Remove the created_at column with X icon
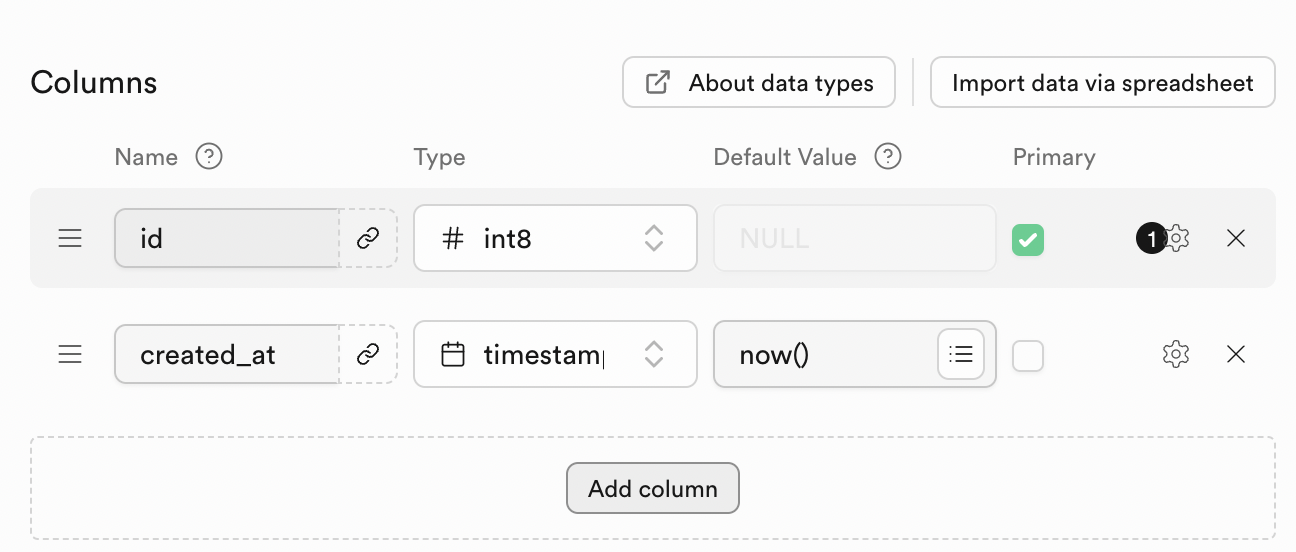 1236,354
